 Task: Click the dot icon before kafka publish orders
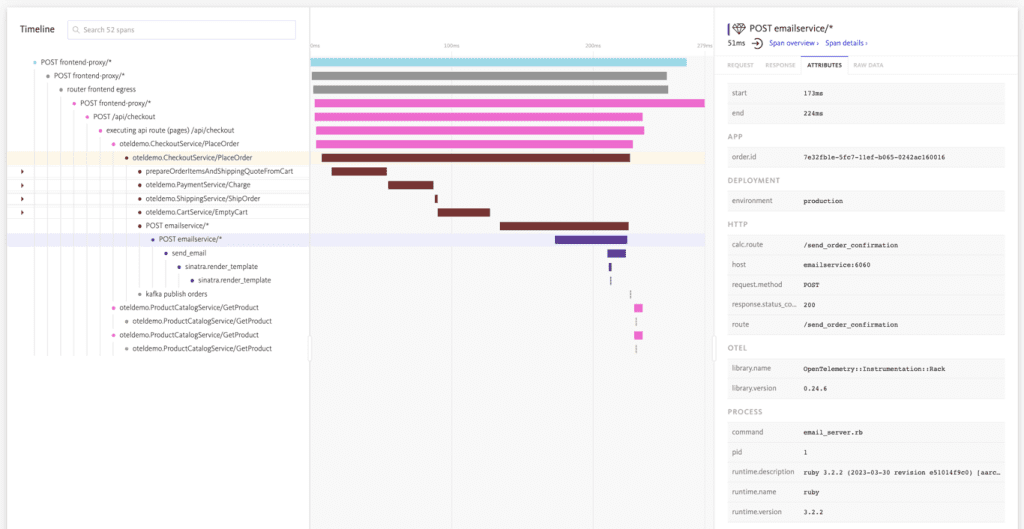(x=140, y=294)
